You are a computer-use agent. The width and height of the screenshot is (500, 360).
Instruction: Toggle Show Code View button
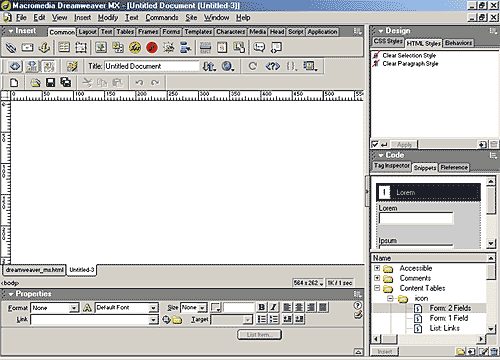coord(15,66)
